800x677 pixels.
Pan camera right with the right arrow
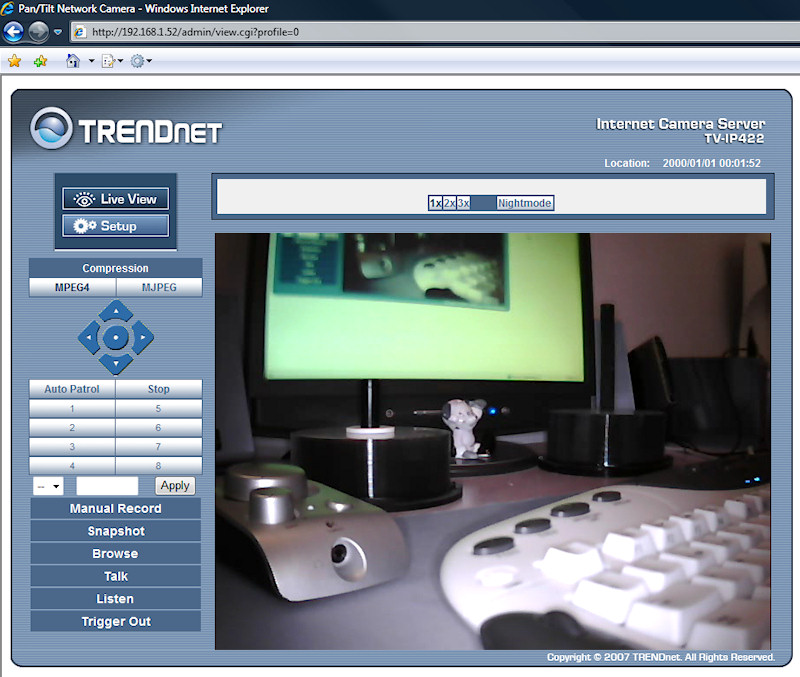tap(143, 338)
